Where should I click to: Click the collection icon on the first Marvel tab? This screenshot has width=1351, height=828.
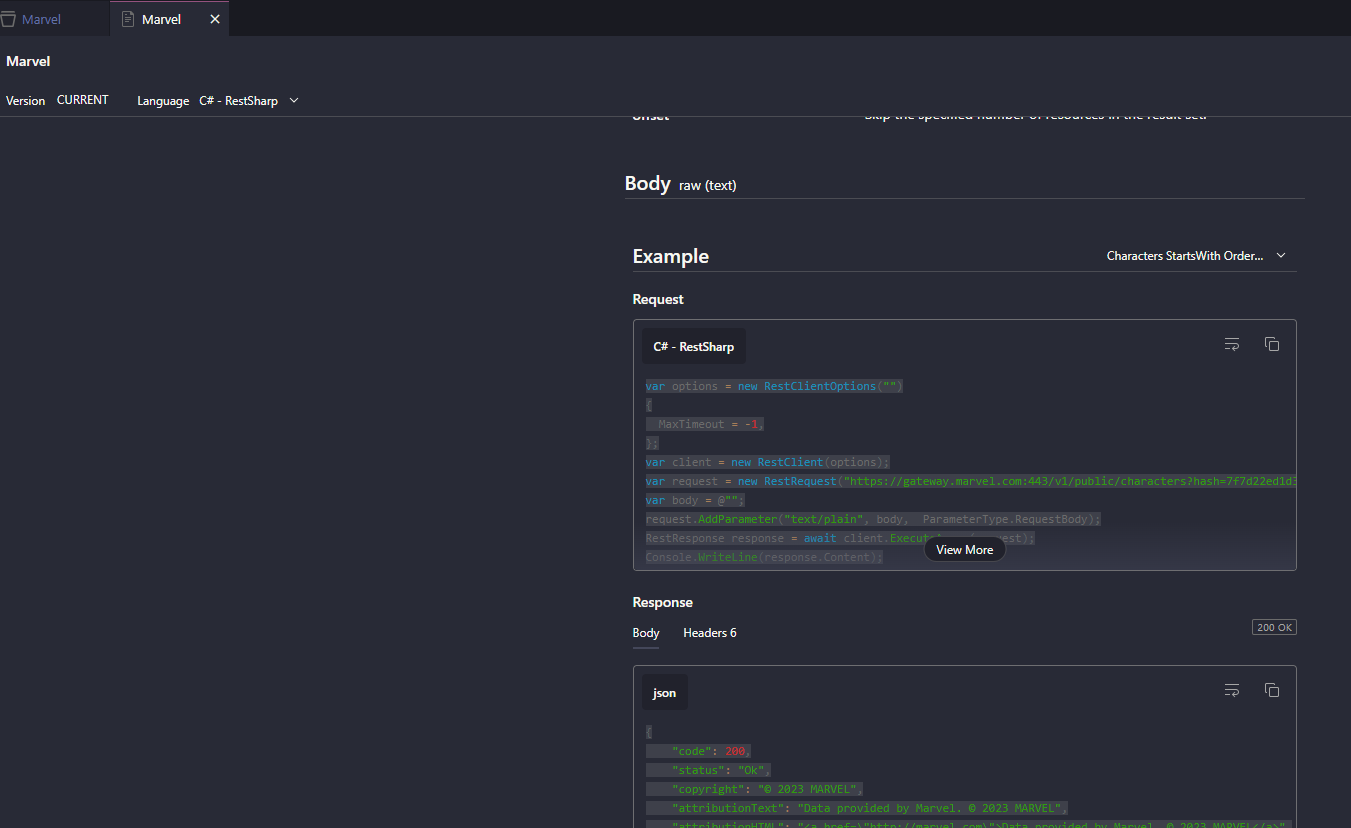coord(8,19)
